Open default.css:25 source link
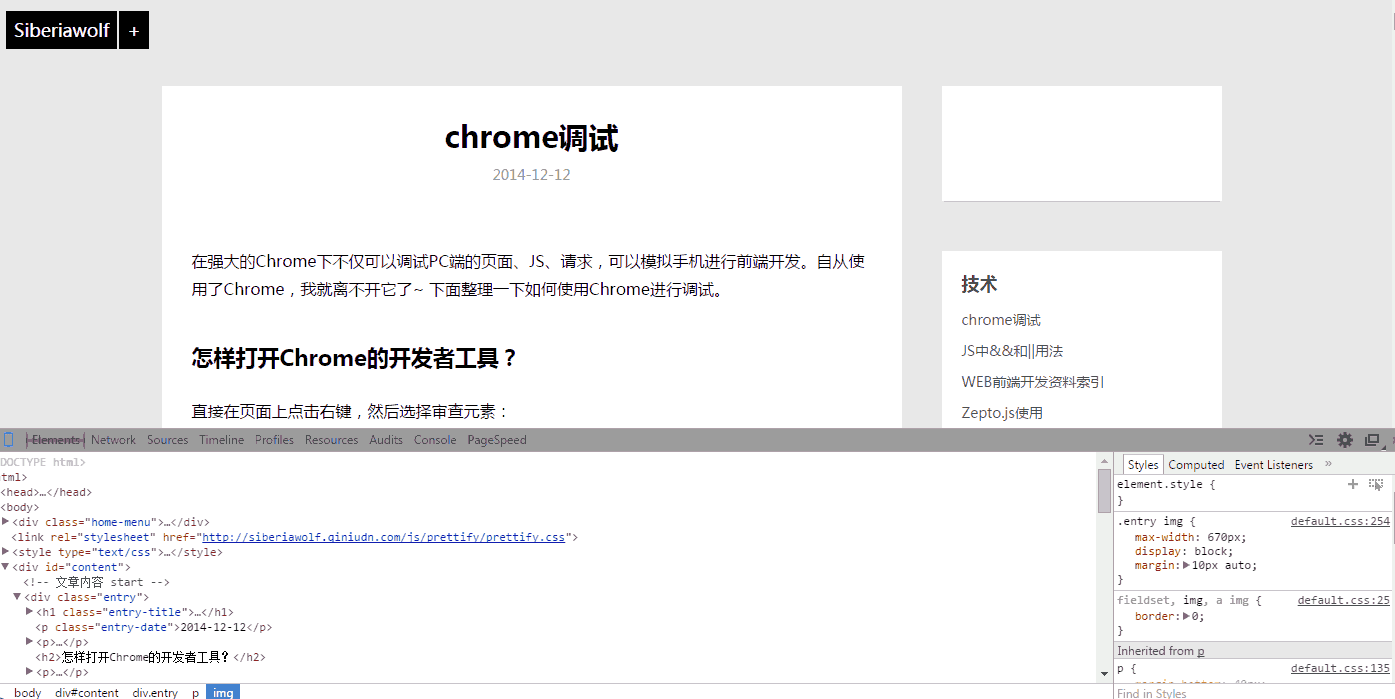 click(1344, 600)
